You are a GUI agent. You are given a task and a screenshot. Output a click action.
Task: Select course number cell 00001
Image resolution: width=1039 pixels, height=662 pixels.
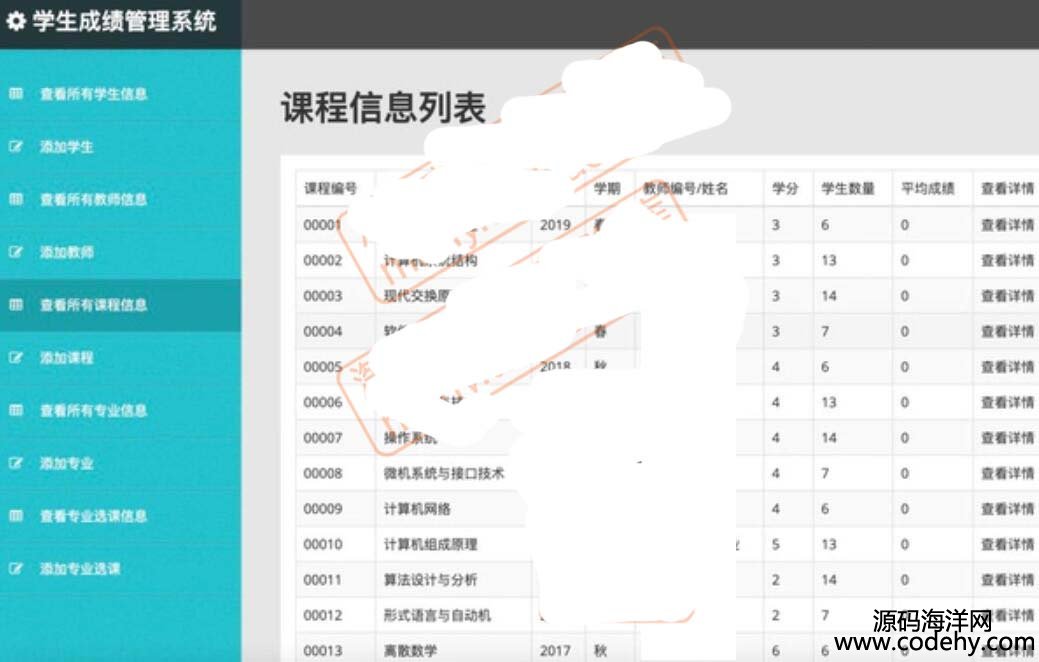pyautogui.click(x=322, y=225)
